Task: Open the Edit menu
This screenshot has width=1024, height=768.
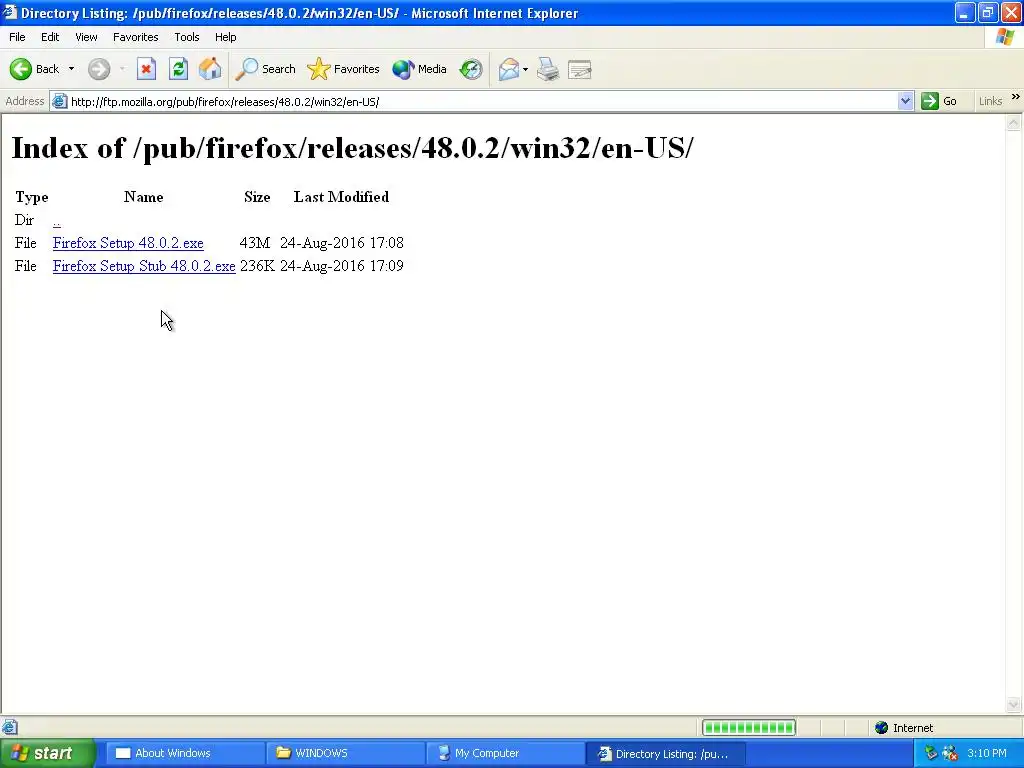Action: click(x=50, y=37)
